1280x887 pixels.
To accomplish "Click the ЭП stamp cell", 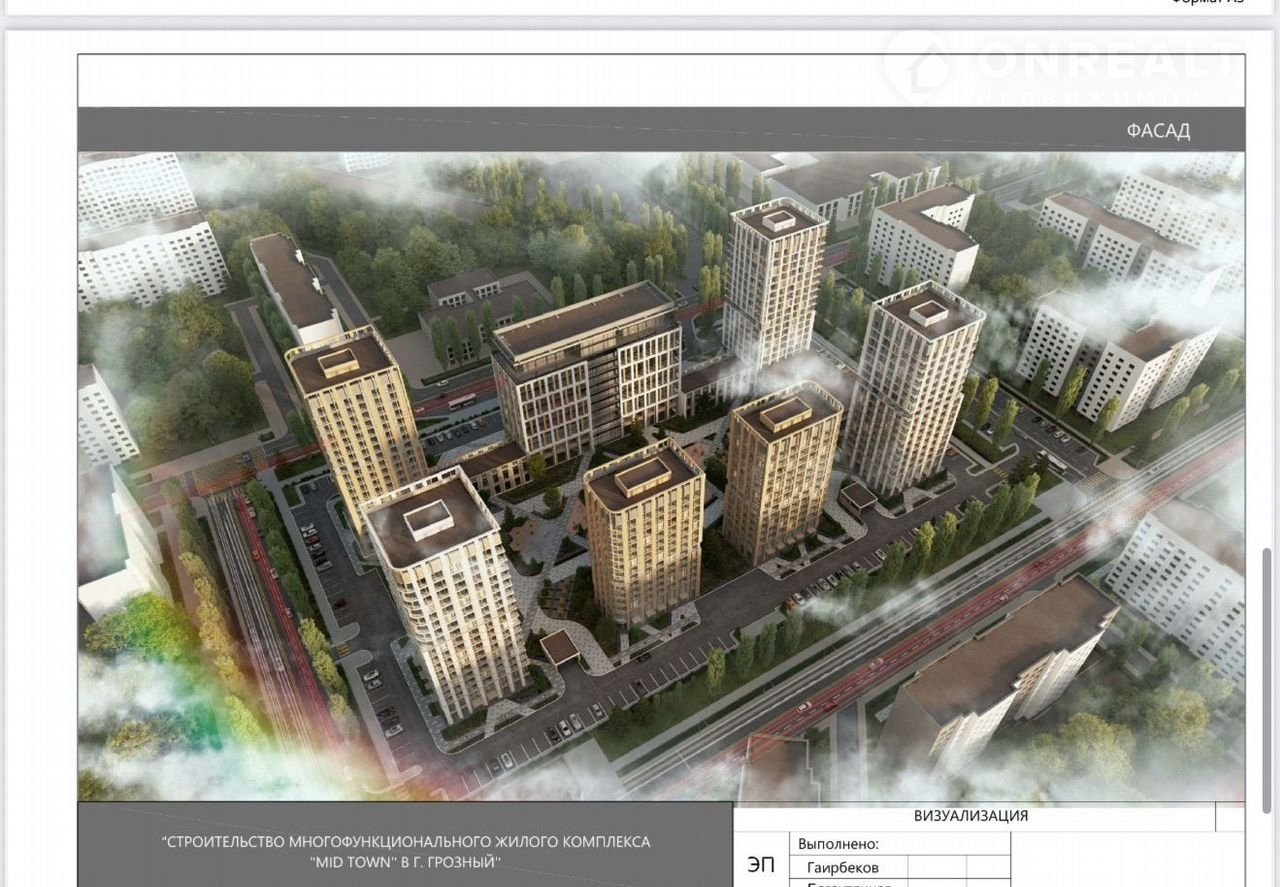I will tap(760, 865).
